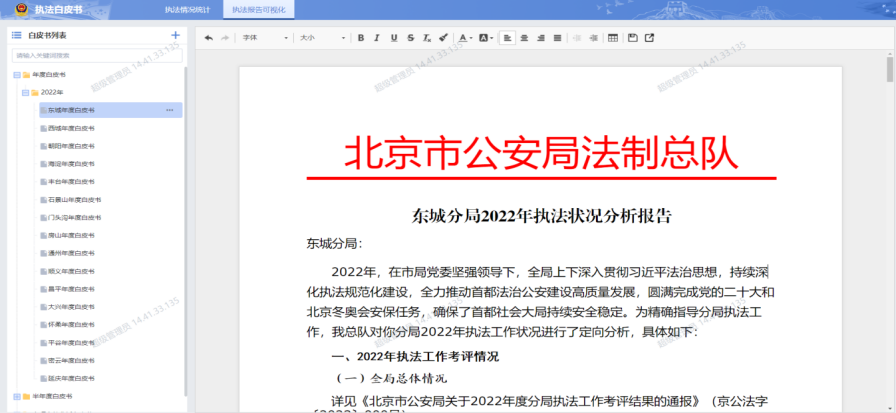Image resolution: width=896 pixels, height=413 pixels.
Task: Apply underline to text
Action: coord(394,38)
